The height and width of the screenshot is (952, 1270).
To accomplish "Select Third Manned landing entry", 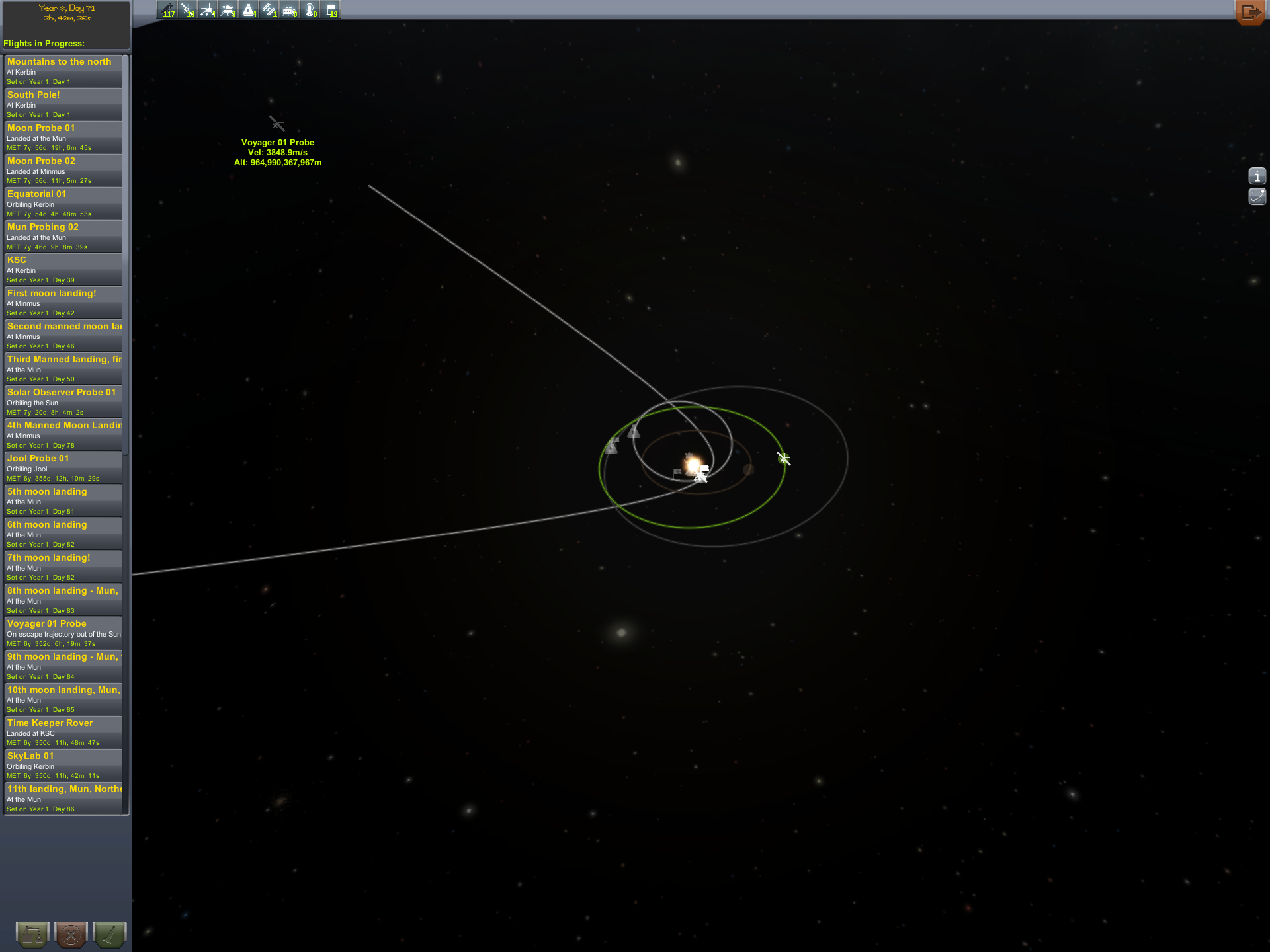I will pos(63,369).
